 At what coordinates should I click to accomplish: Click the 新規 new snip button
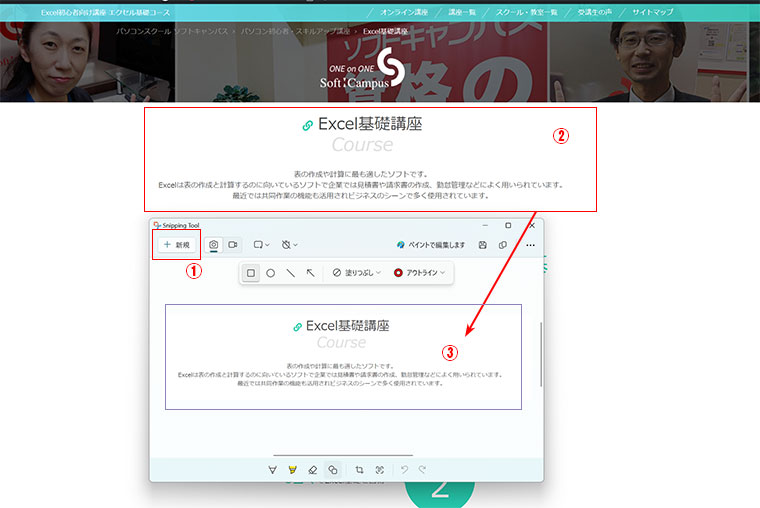(177, 245)
